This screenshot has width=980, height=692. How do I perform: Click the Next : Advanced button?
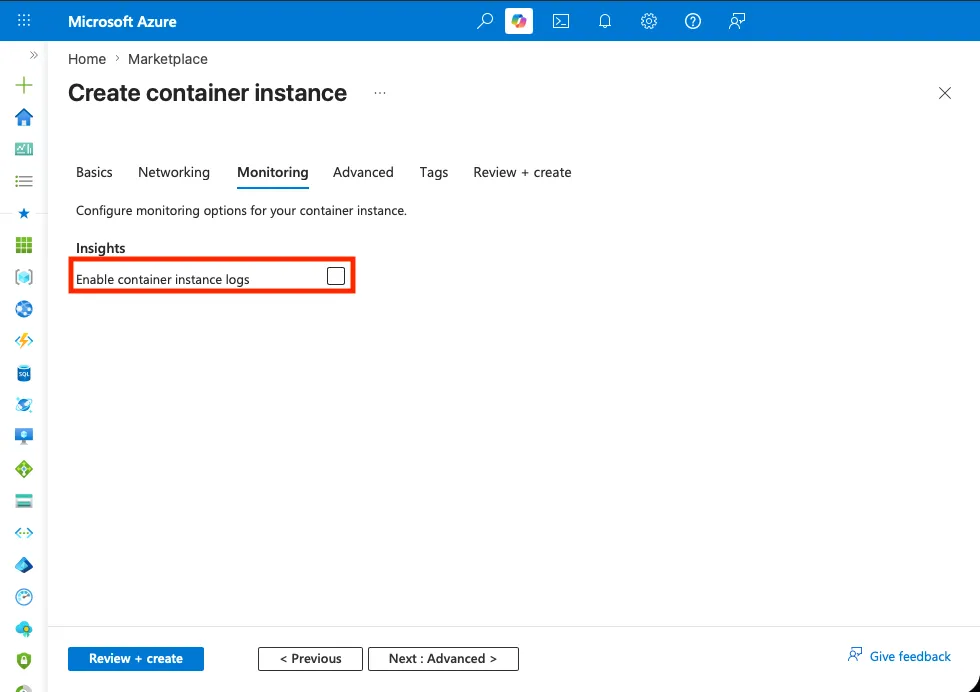pyautogui.click(x=443, y=659)
